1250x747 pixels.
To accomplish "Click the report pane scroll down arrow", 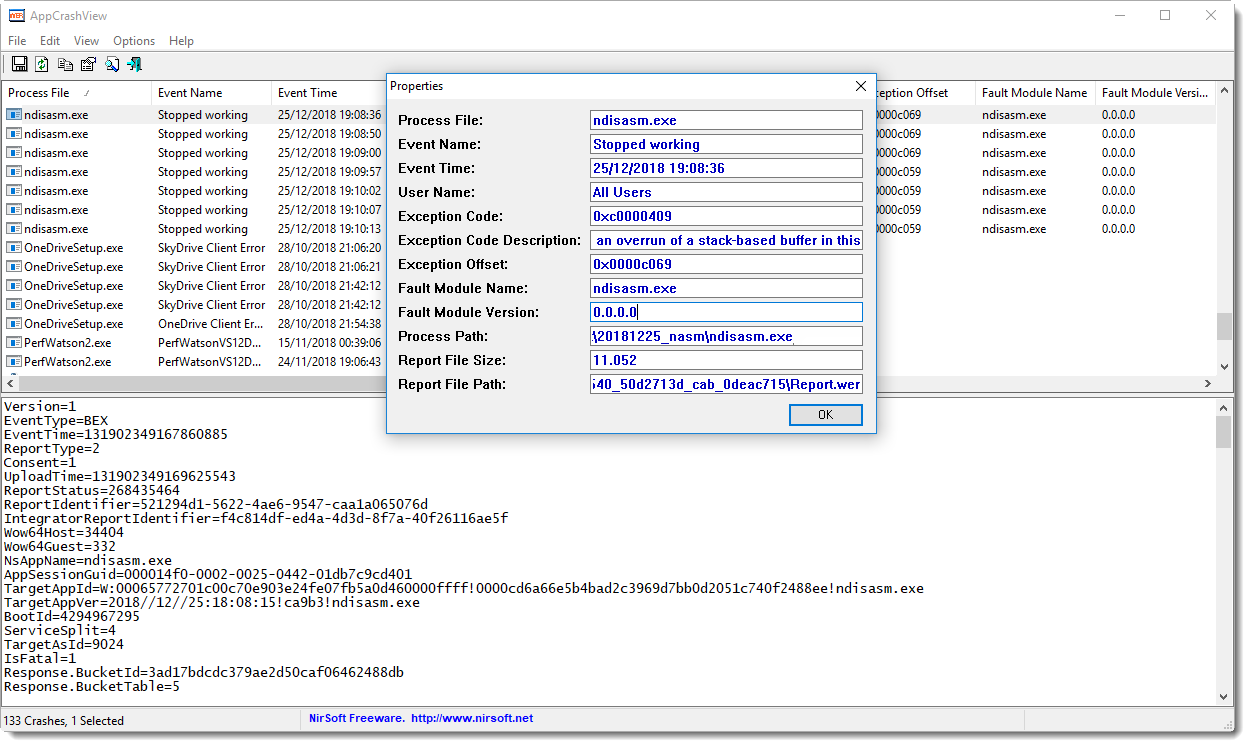I will click(x=1224, y=697).
